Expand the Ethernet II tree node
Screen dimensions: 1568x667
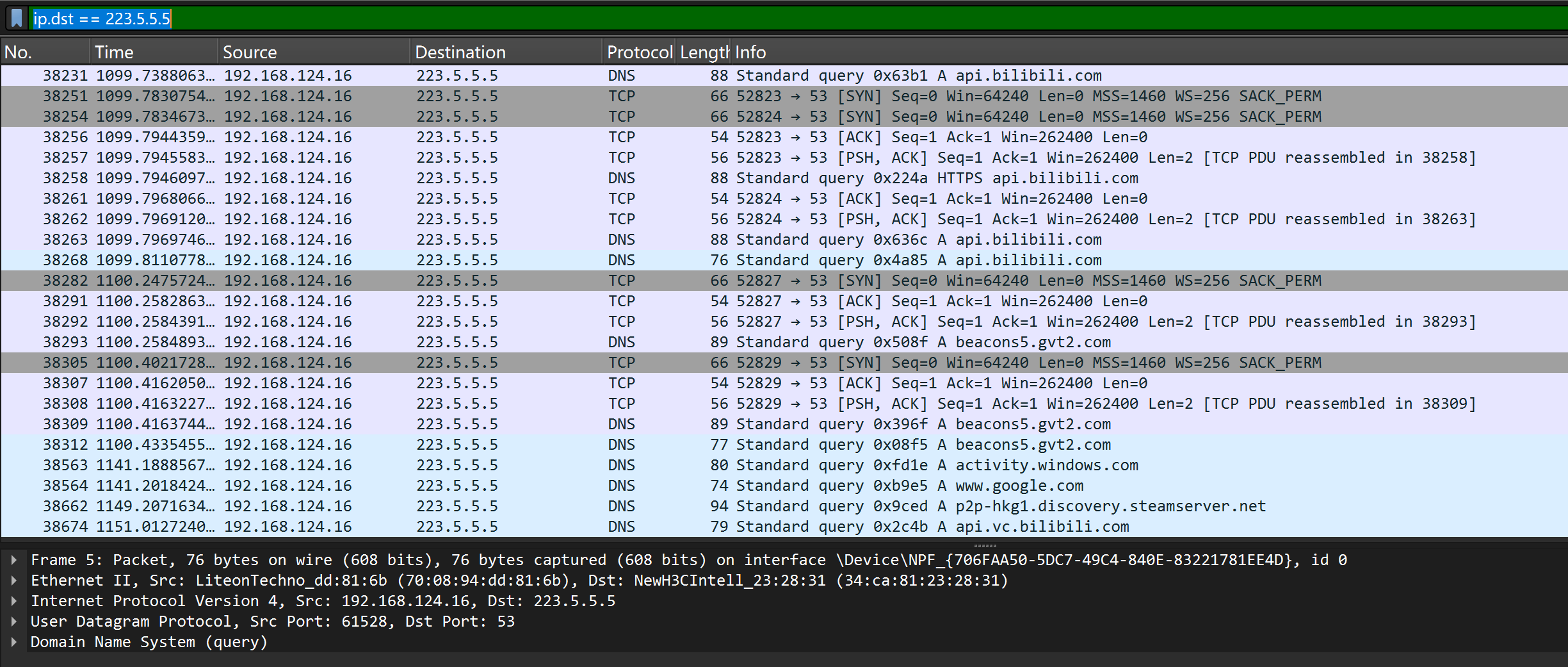click(14, 581)
